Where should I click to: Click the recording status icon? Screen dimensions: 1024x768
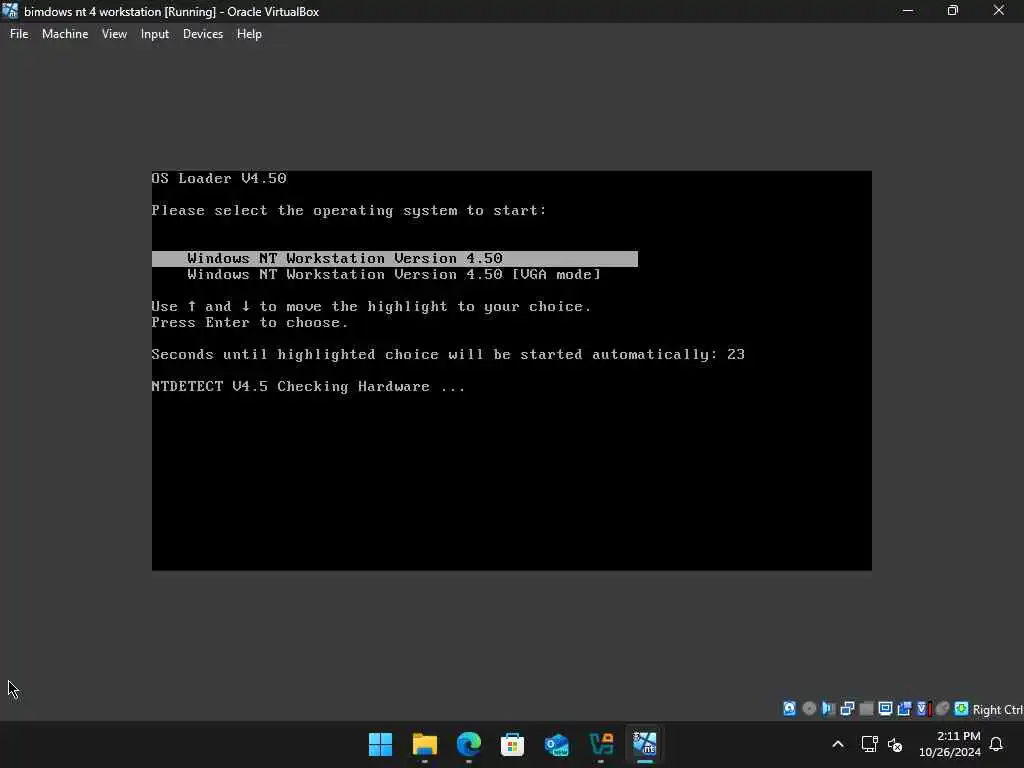(x=904, y=709)
